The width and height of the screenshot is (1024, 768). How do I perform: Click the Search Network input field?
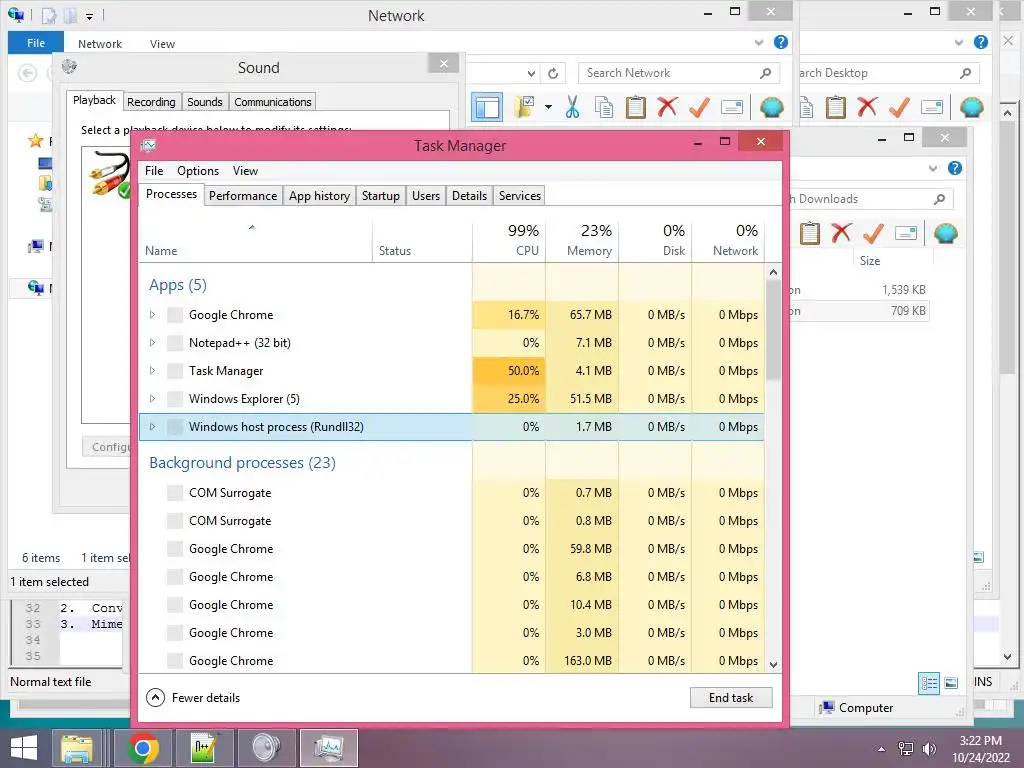(679, 73)
